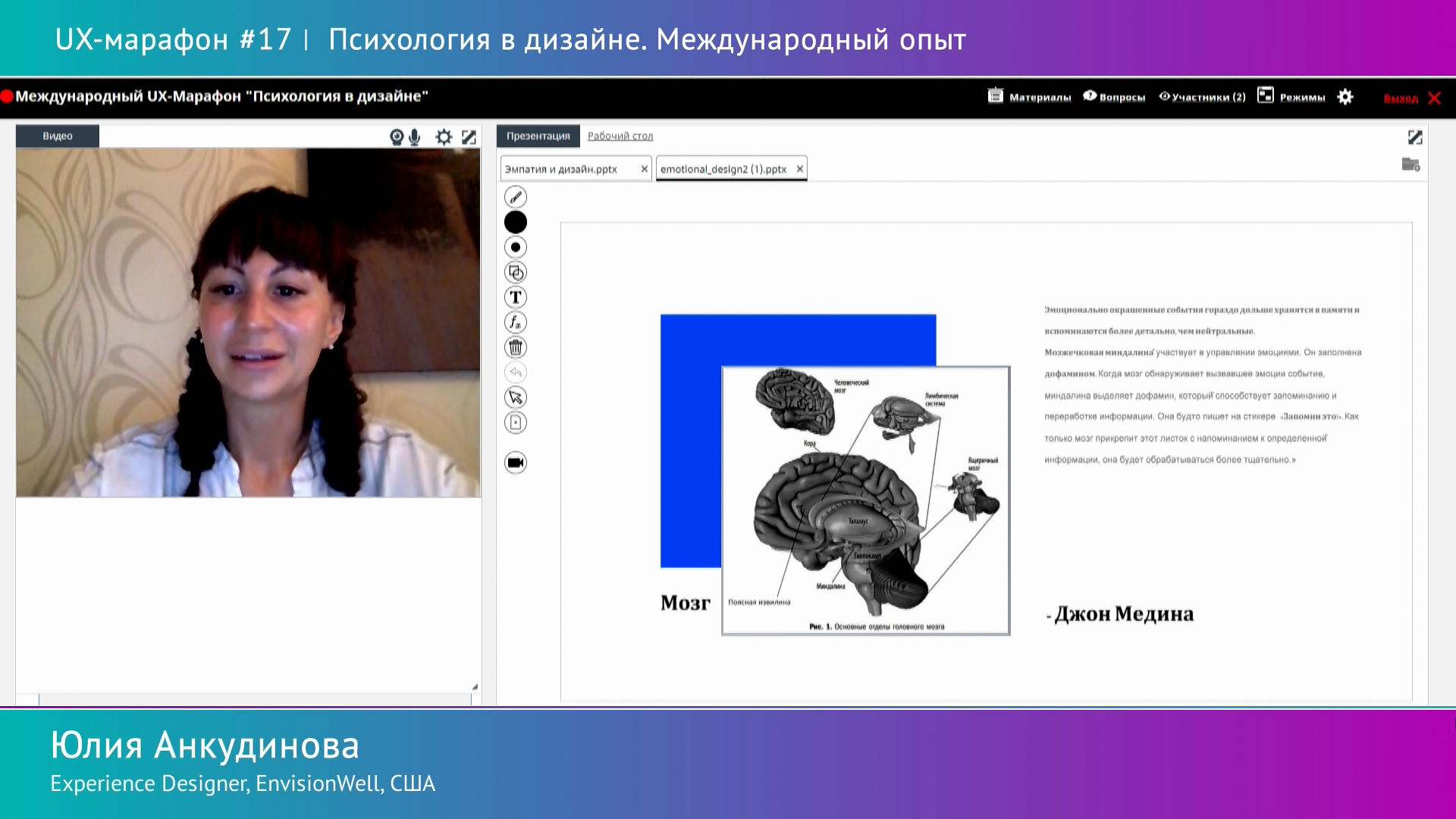Open the formula fx tool
The width and height of the screenshot is (1456, 819).
click(x=516, y=322)
